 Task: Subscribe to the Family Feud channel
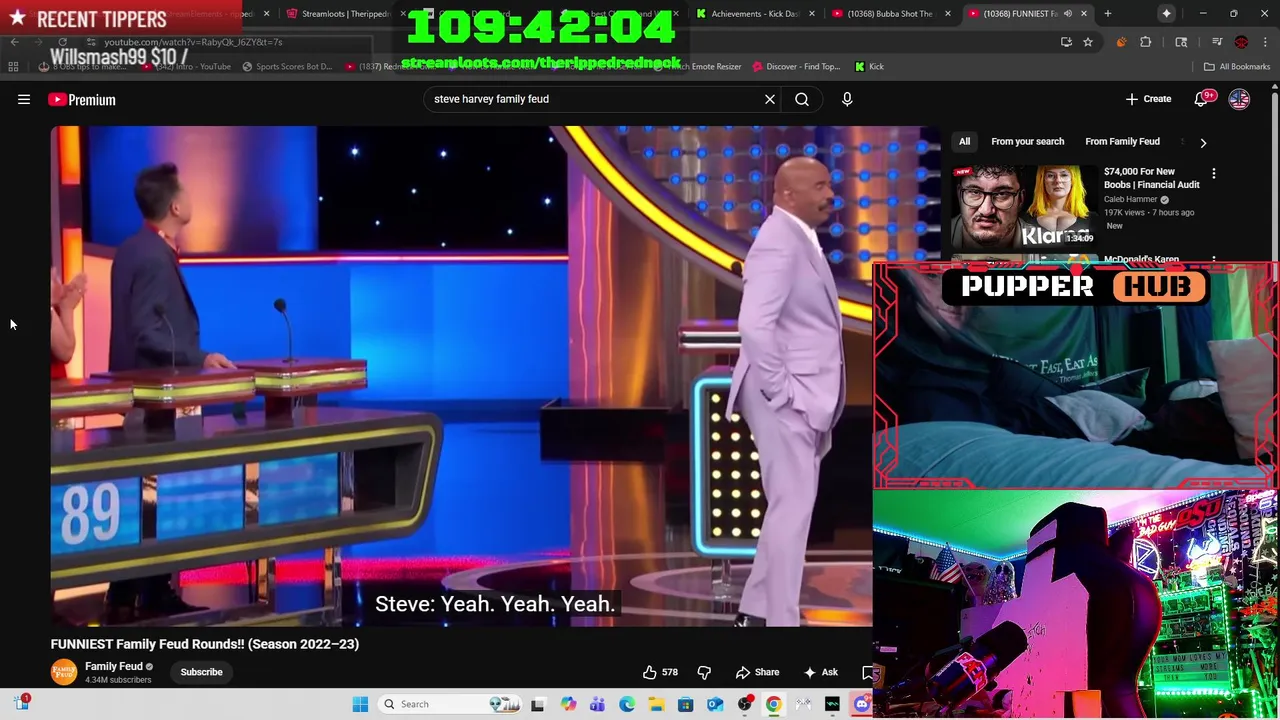201,672
